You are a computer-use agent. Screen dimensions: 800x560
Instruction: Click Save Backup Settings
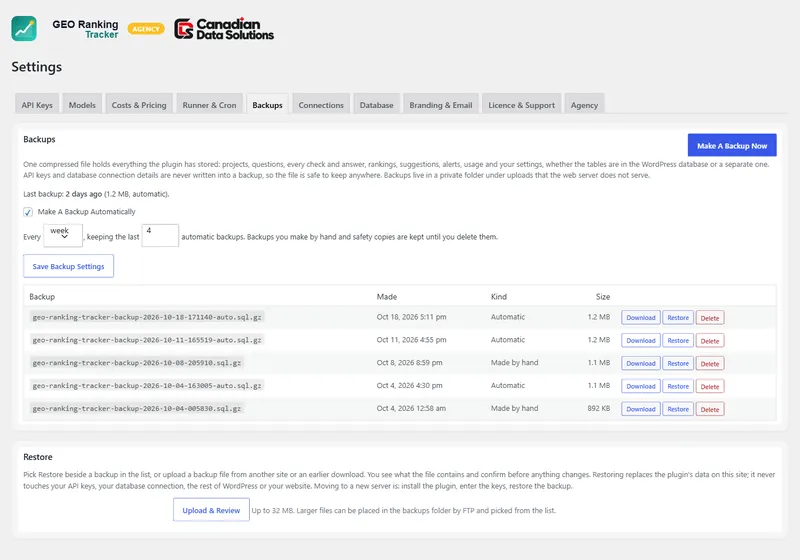[x=68, y=266]
